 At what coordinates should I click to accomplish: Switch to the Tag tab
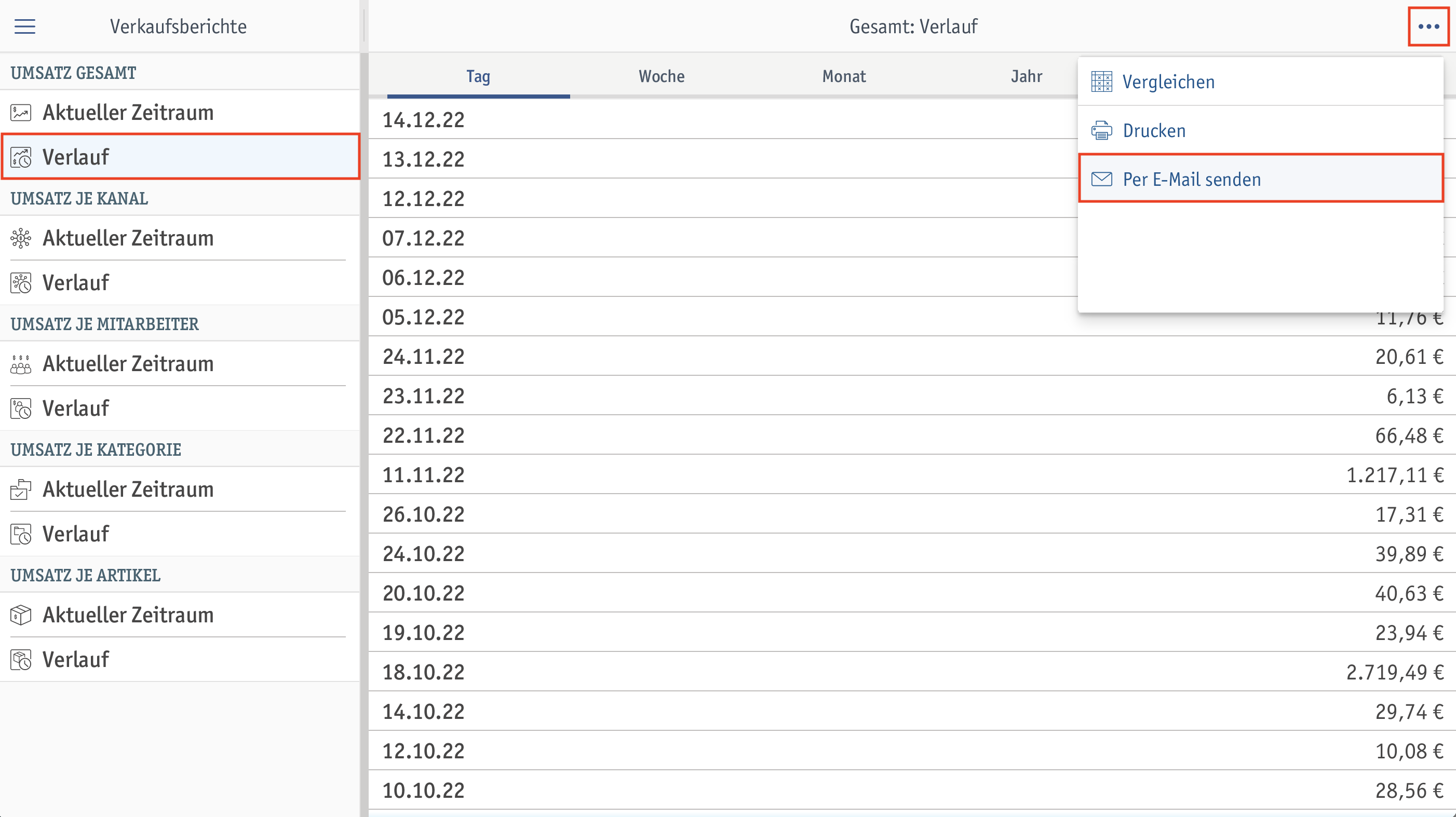[x=478, y=76]
